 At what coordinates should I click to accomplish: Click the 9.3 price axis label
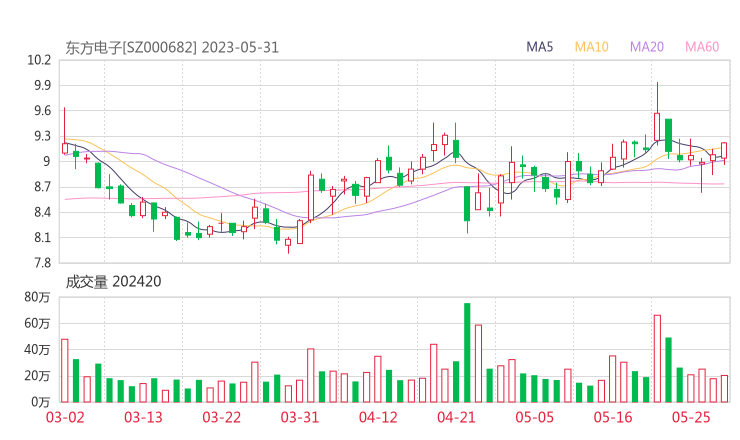point(42,136)
